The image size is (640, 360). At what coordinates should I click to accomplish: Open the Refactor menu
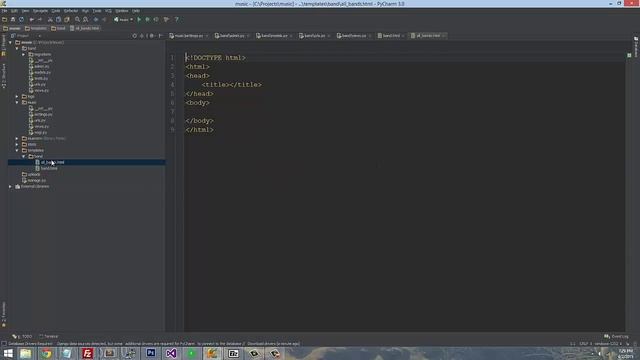71,11
